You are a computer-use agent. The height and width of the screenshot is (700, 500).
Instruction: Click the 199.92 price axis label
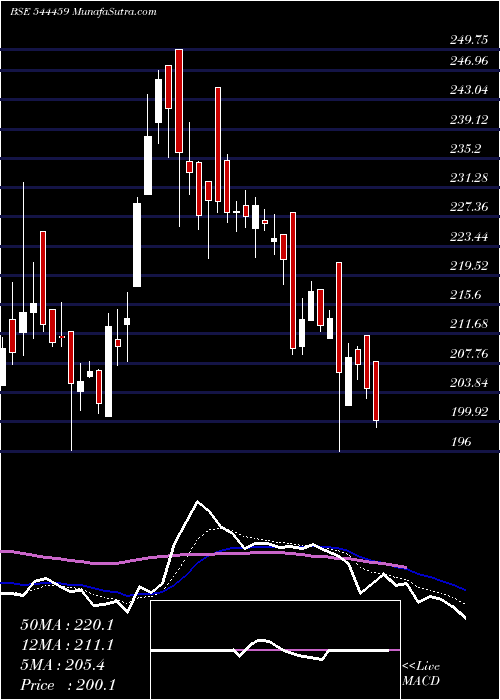(469, 411)
